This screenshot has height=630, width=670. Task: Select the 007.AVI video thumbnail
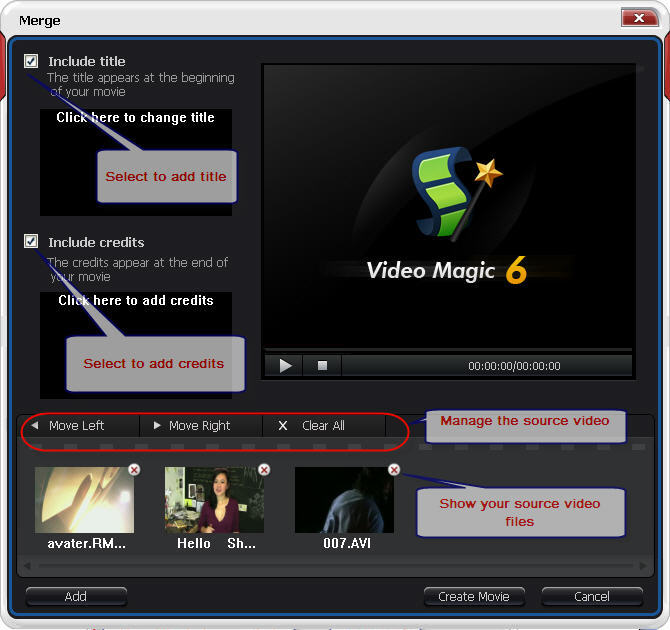344,500
